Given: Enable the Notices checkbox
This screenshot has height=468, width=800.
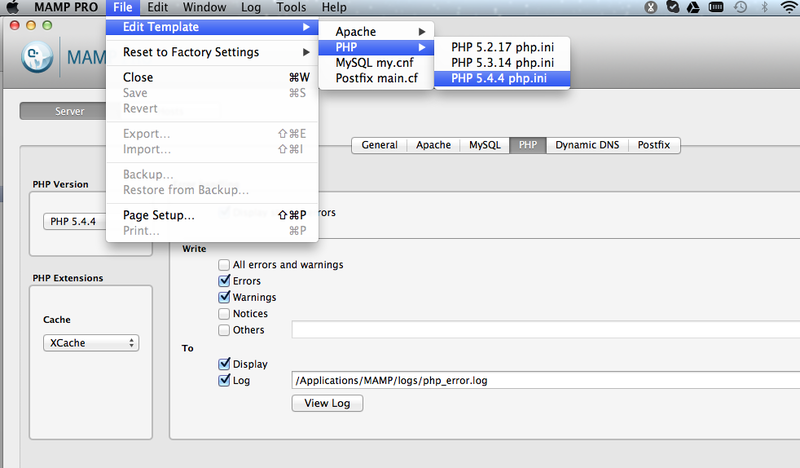Looking at the screenshot, I should coord(224,313).
